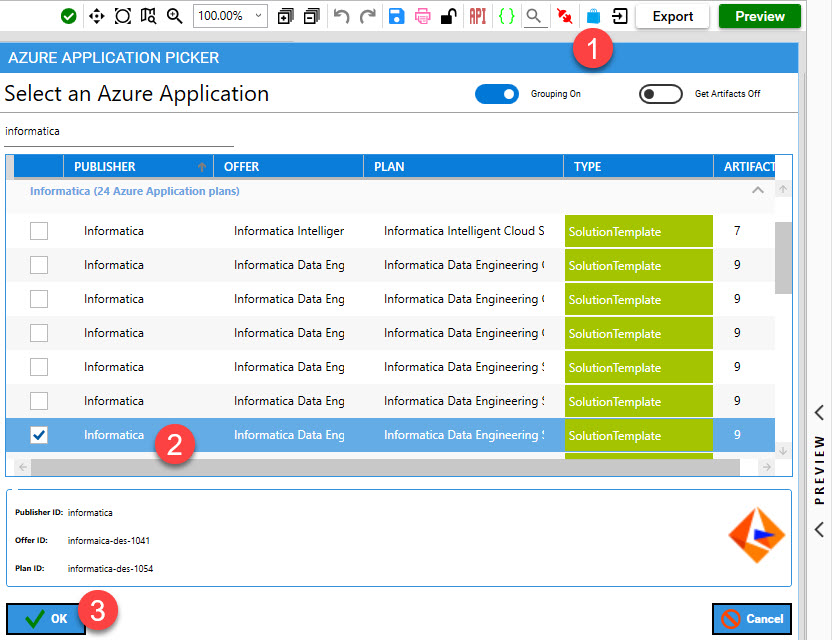Collapse the Informatica group with chevron

pyautogui.click(x=758, y=190)
